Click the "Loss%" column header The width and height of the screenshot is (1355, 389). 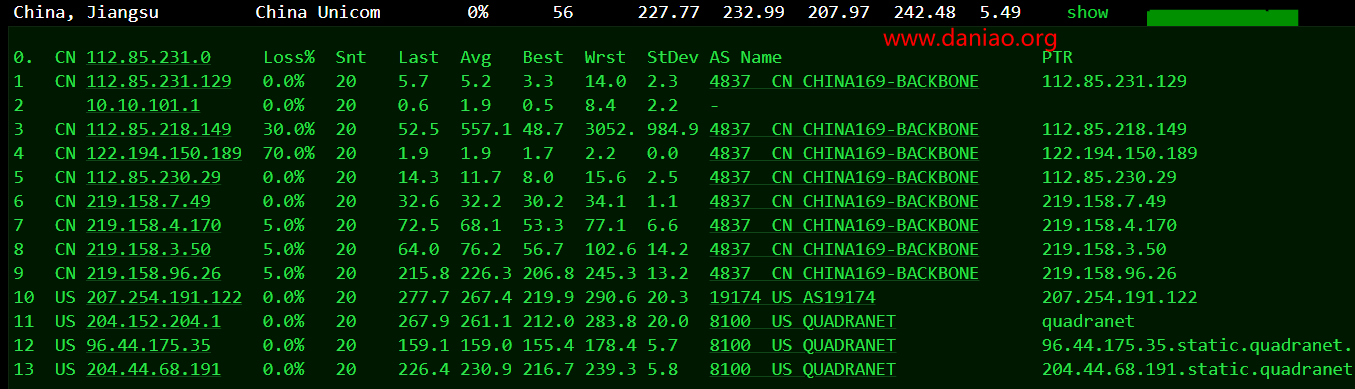click(289, 58)
